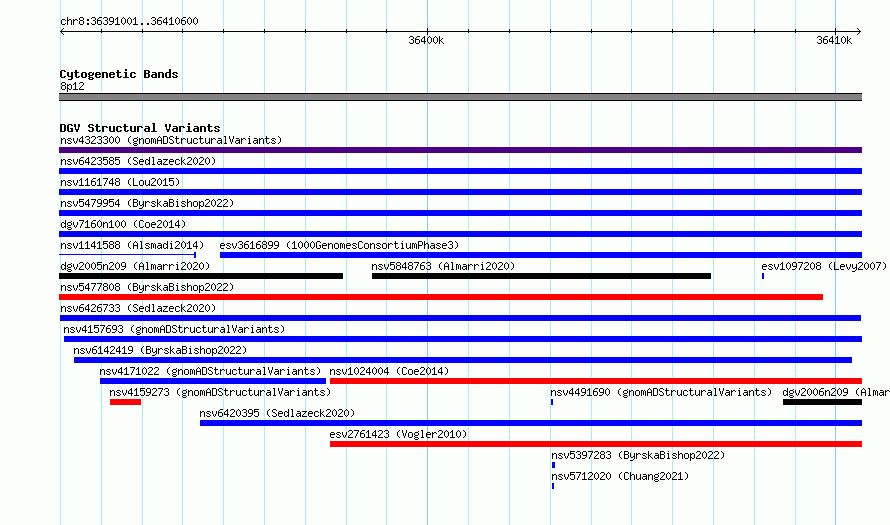Image resolution: width=890 pixels, height=525 pixels.
Task: Open nsv5479954 (ByrskaBishop2022) label
Action: pos(147,203)
